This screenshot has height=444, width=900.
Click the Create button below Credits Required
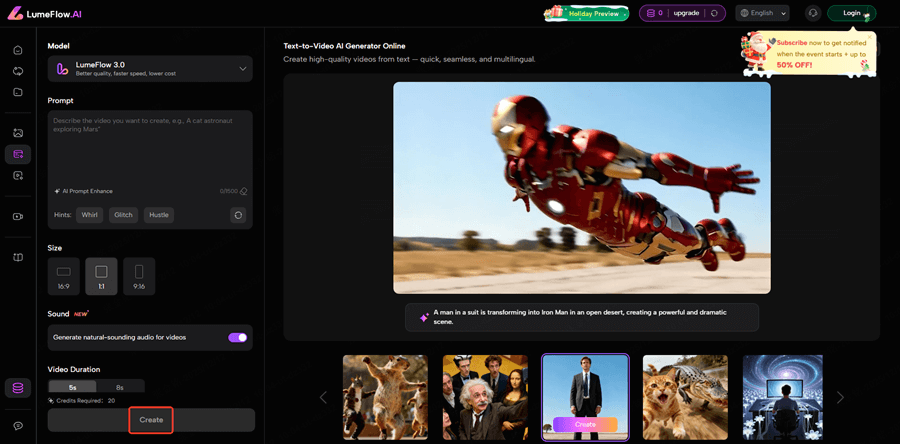click(151, 420)
